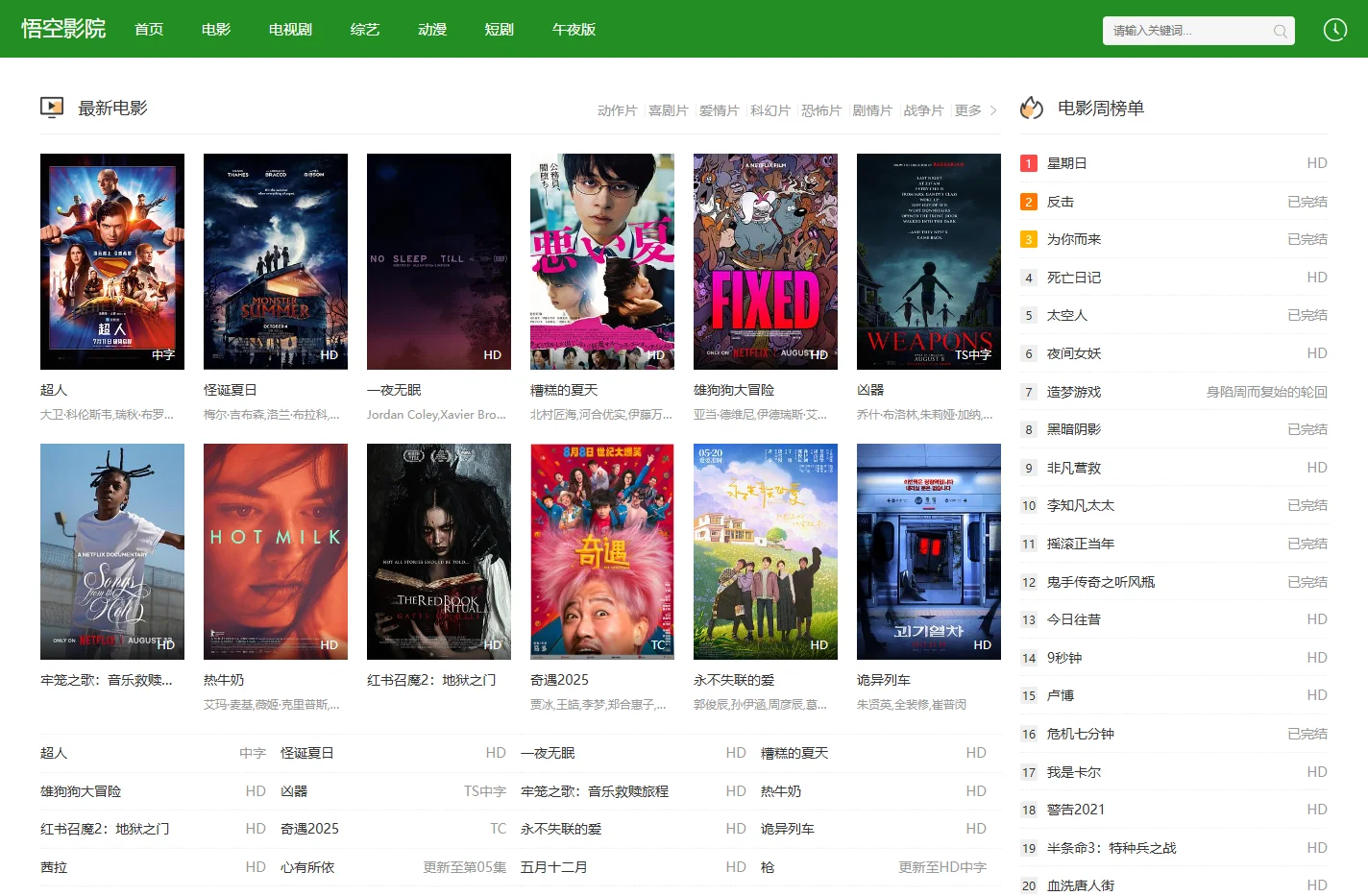Filter by 恐怖片 category

pyautogui.click(x=820, y=110)
